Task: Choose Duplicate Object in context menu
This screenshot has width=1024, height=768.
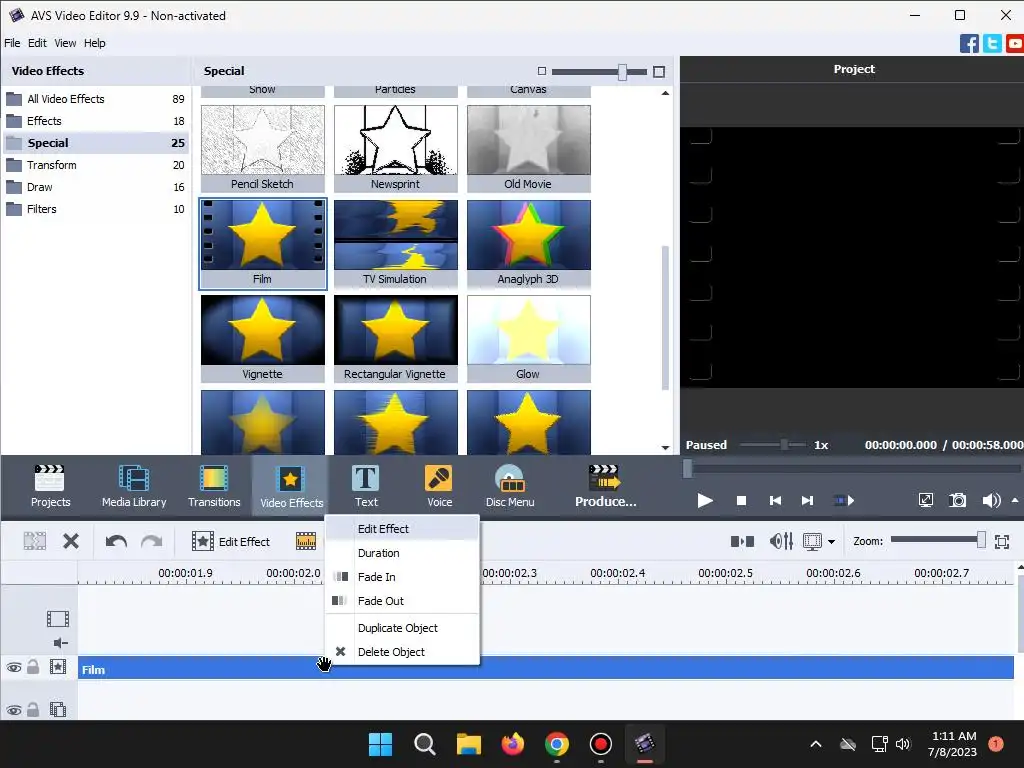Action: pyautogui.click(x=402, y=628)
